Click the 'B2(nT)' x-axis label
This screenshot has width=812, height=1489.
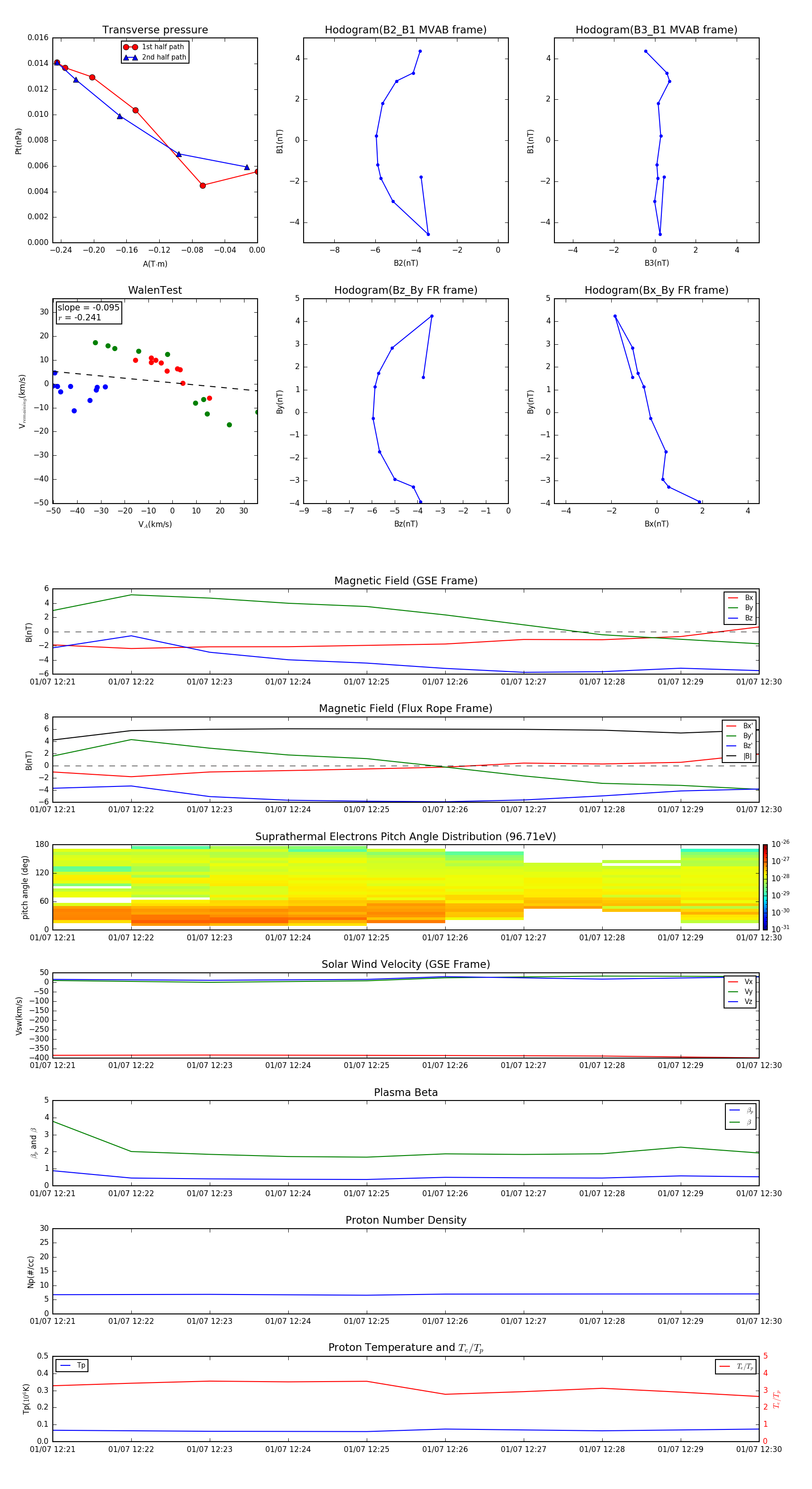pos(406,263)
